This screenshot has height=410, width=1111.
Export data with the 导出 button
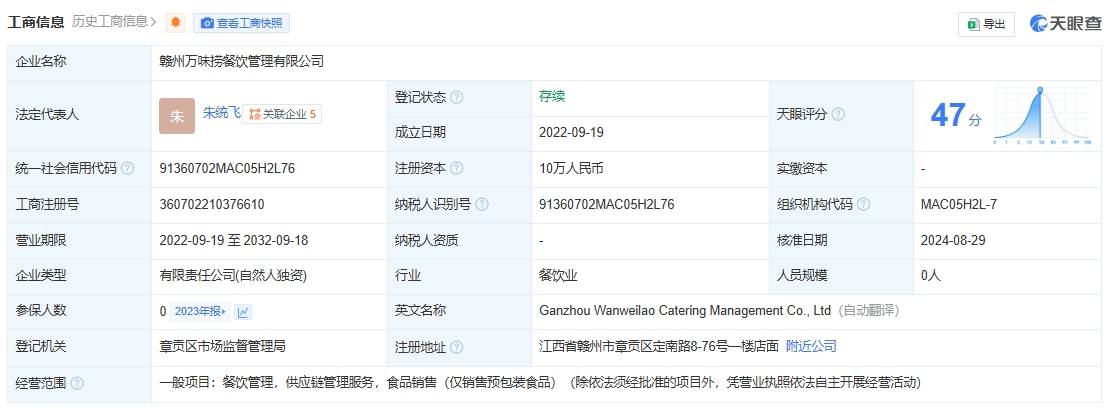click(986, 24)
